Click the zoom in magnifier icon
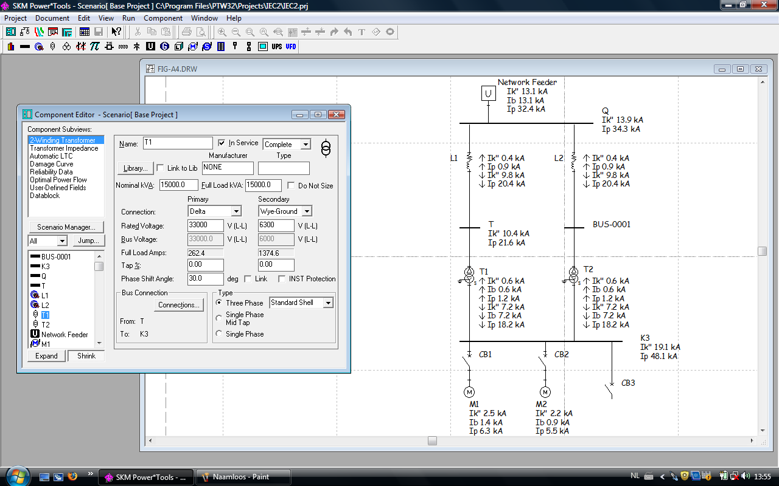Image resolution: width=779 pixels, height=486 pixels. tap(222, 32)
